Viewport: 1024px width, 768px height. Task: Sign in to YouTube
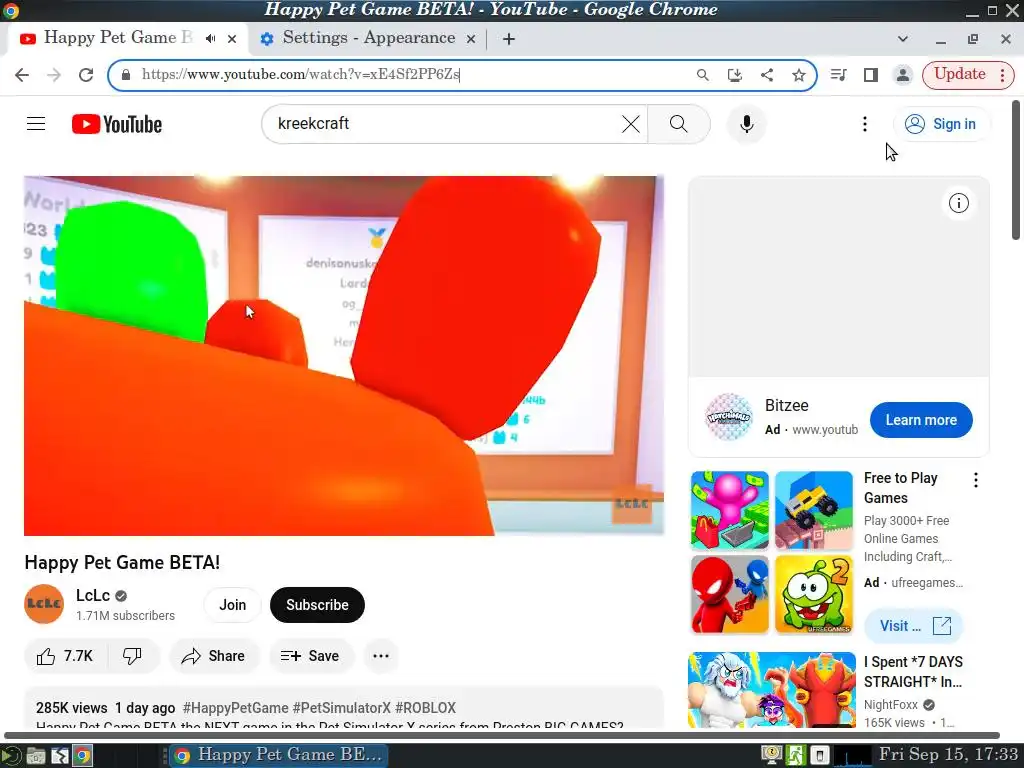point(940,124)
